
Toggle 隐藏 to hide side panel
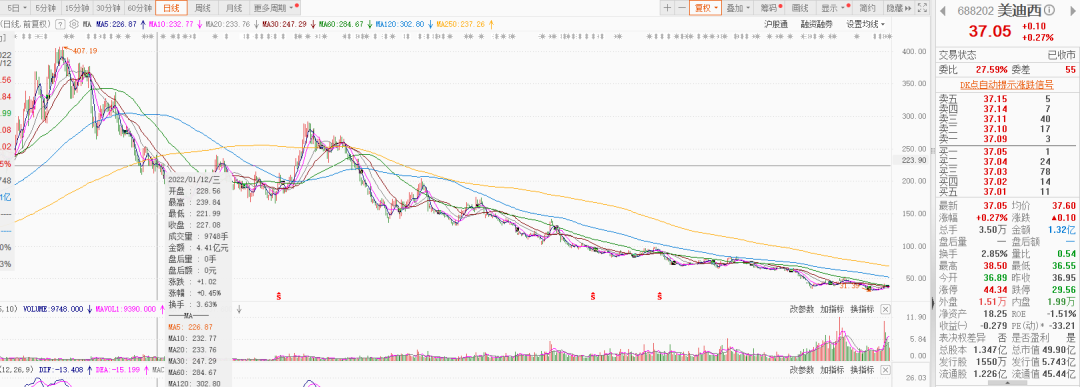point(898,8)
